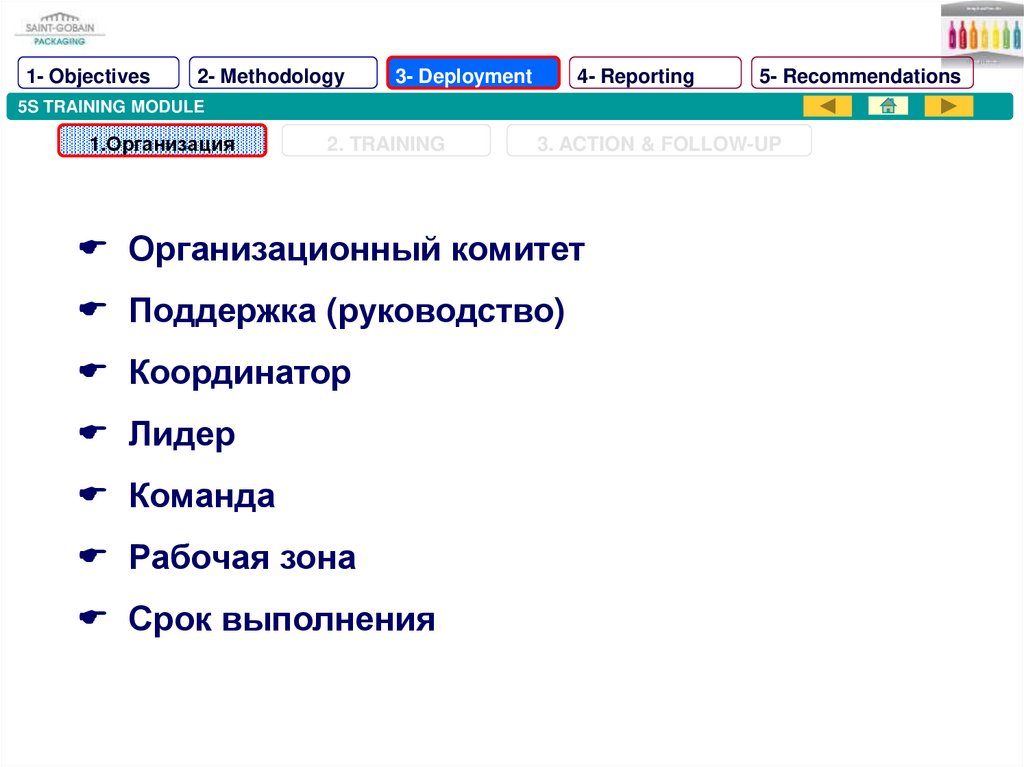Click hand bullet icon beside Координатор
The height and width of the screenshot is (767, 1024).
pos(93,372)
